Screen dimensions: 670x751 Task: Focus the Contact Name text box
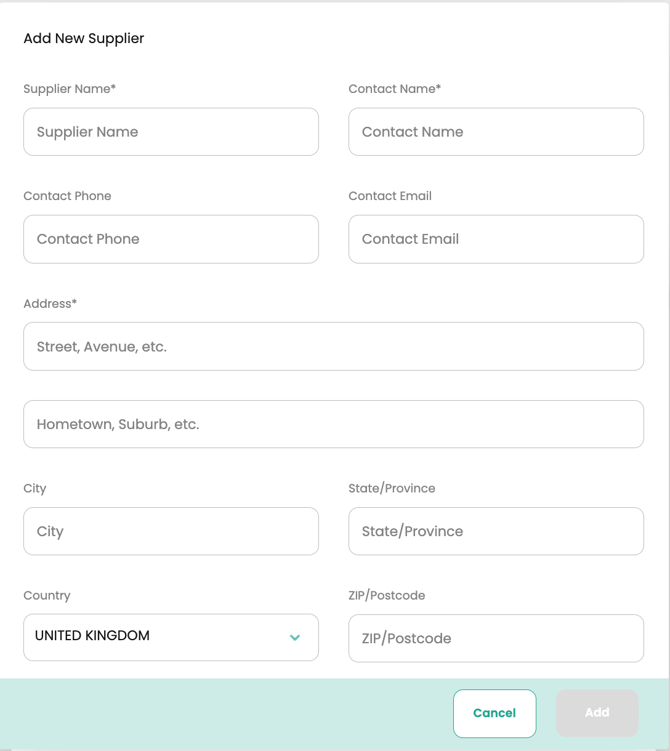tap(496, 132)
